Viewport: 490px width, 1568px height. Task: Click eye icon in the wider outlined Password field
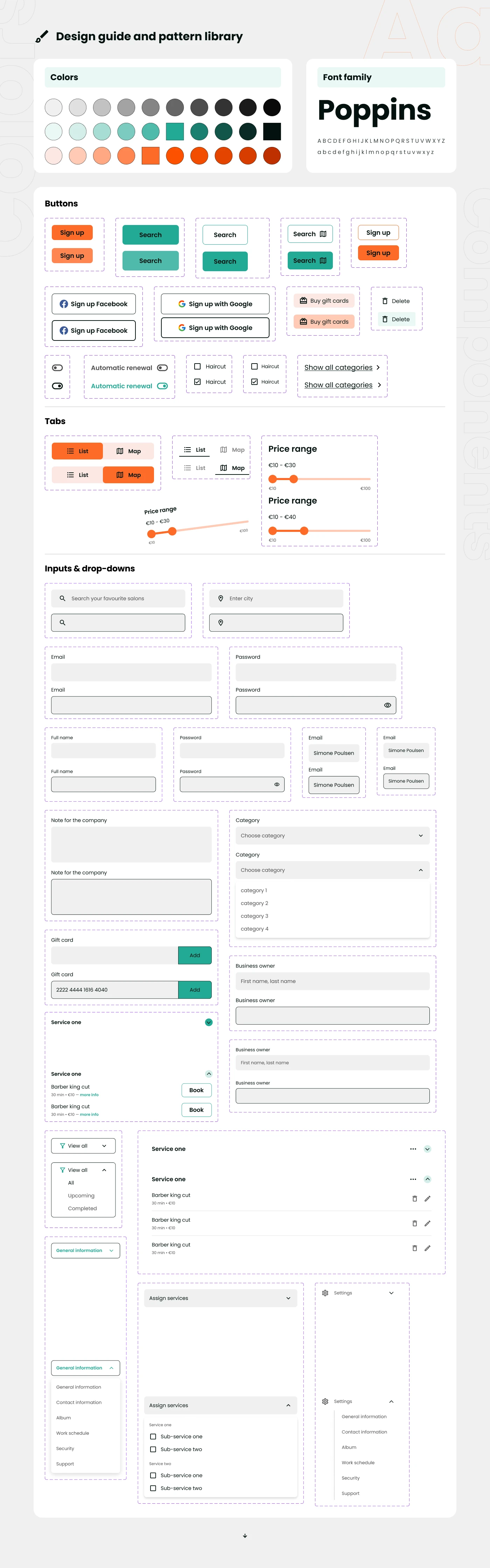(x=387, y=705)
